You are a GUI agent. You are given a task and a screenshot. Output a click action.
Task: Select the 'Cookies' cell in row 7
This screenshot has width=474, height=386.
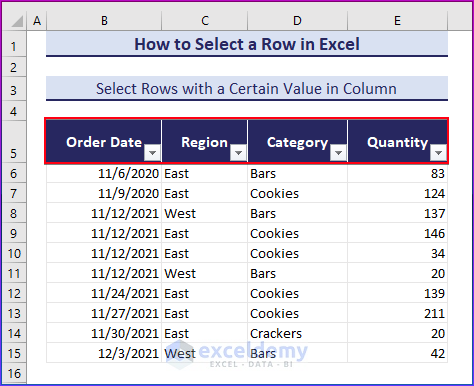[297, 193]
